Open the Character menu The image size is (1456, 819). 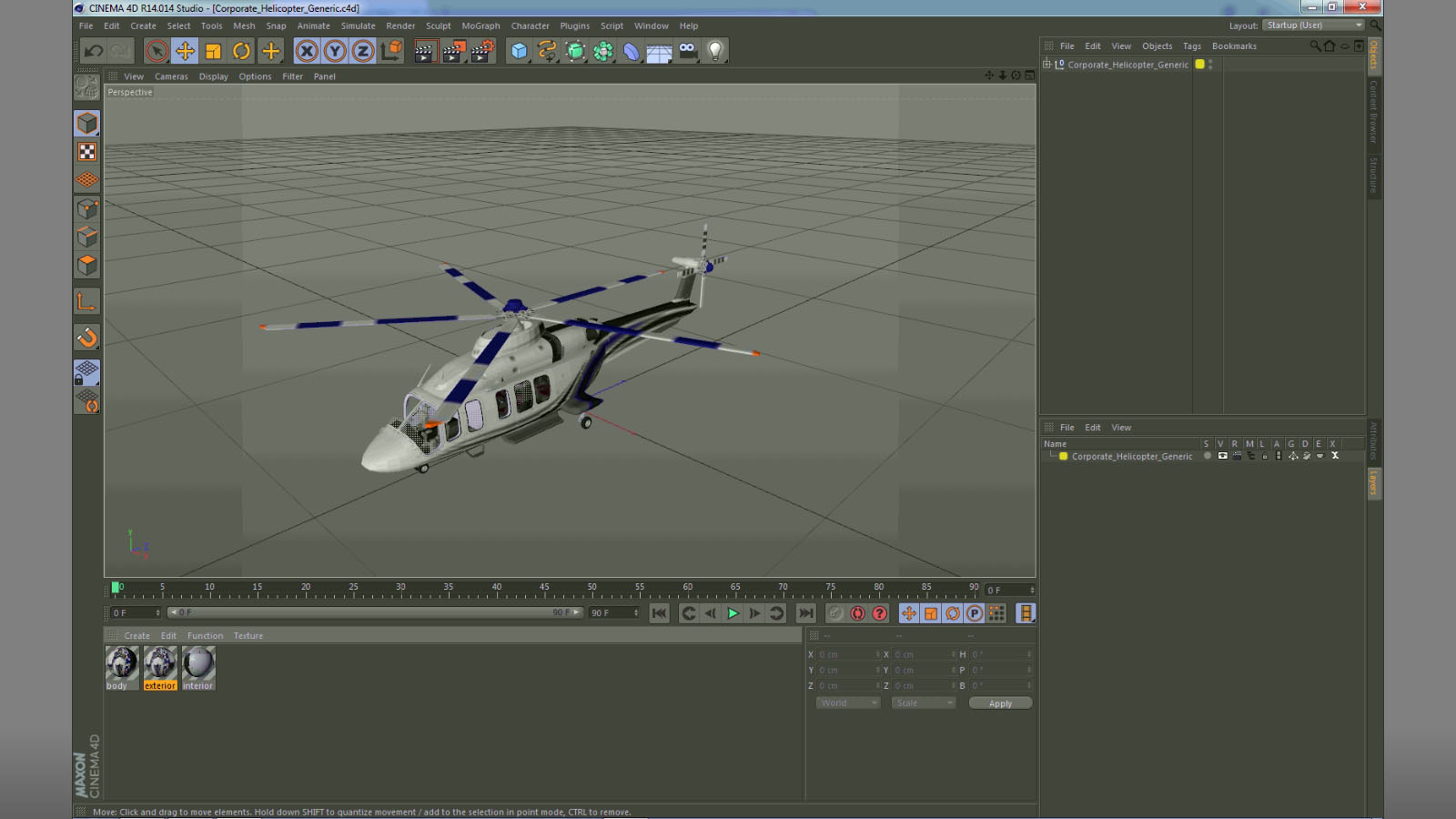[x=530, y=25]
